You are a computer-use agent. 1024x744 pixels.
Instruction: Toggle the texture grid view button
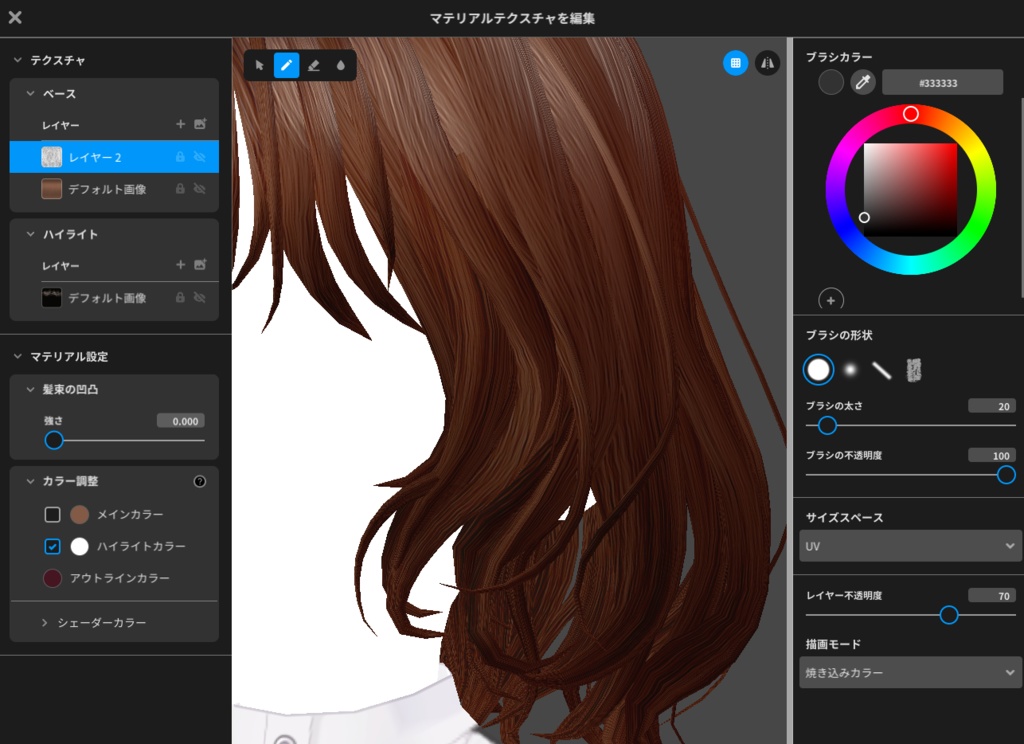pos(735,62)
